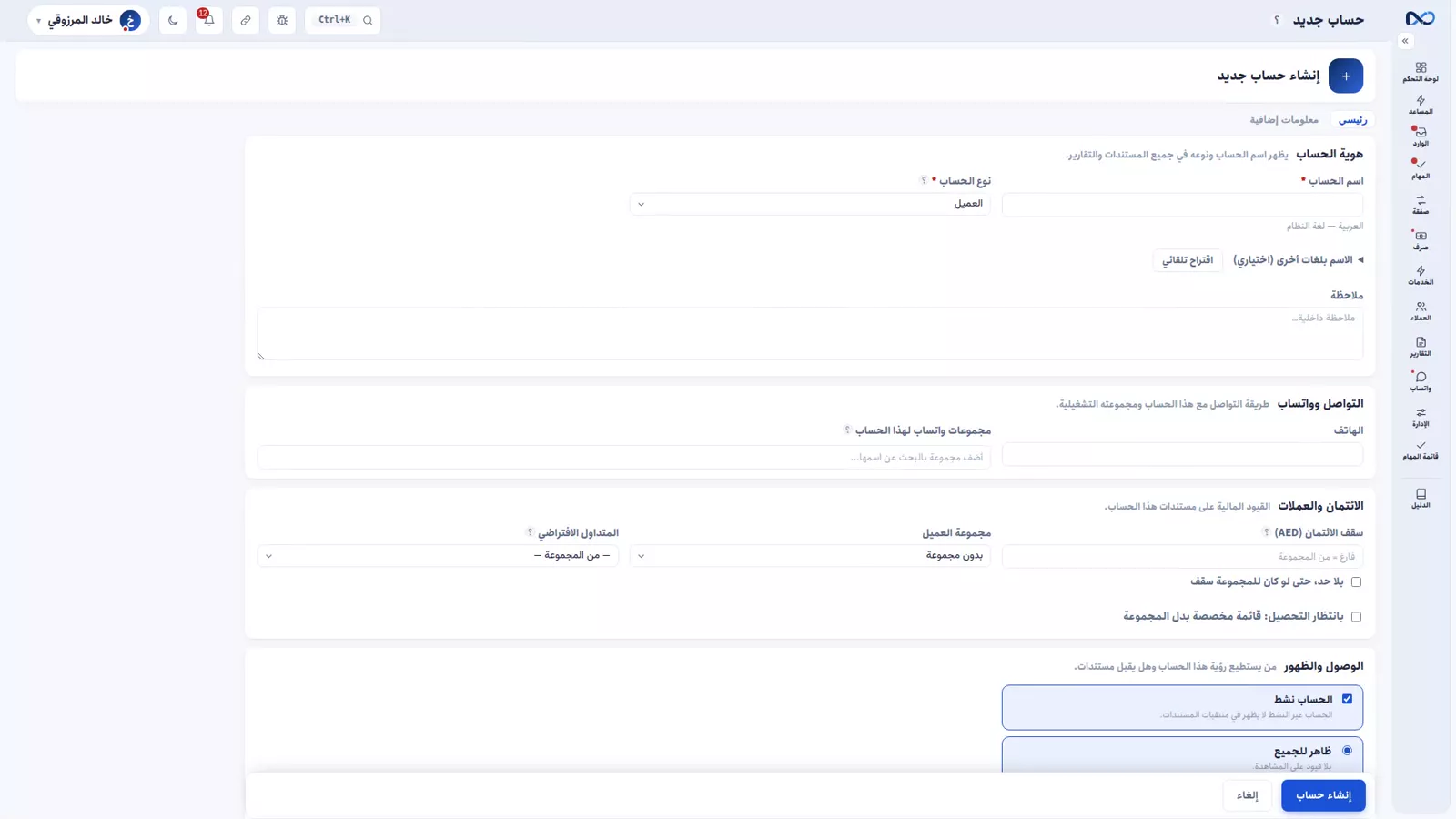Viewport: 1456px width, 819px height.
Task: Click help icon next to حساب جديد title
Action: coord(1277,20)
